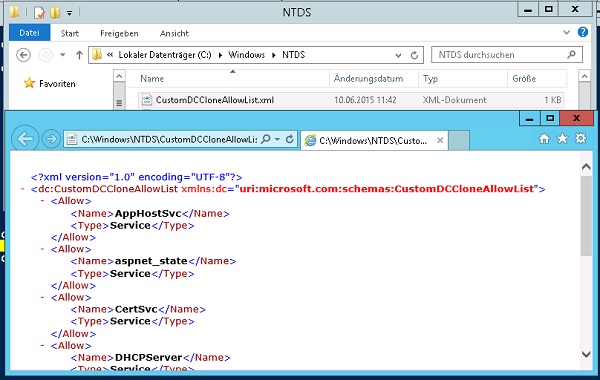Expand the Explorer ribbon chevron
The height and width of the screenshot is (380, 600).
coord(566,33)
